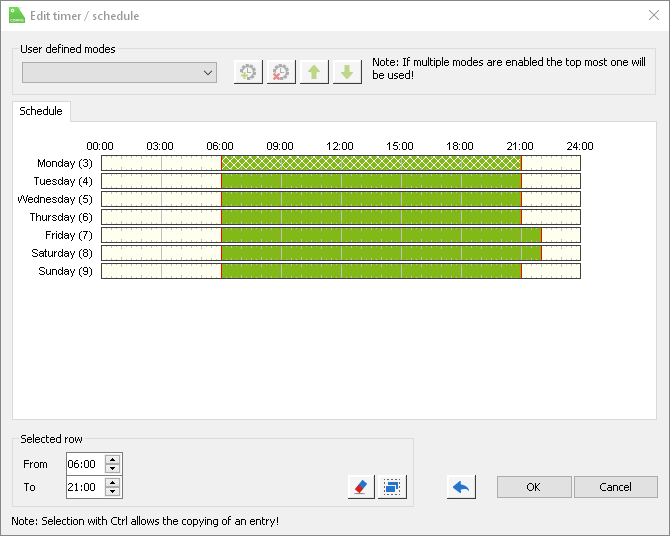
Task: Close the Edit timer dialog window
Action: [x=654, y=15]
